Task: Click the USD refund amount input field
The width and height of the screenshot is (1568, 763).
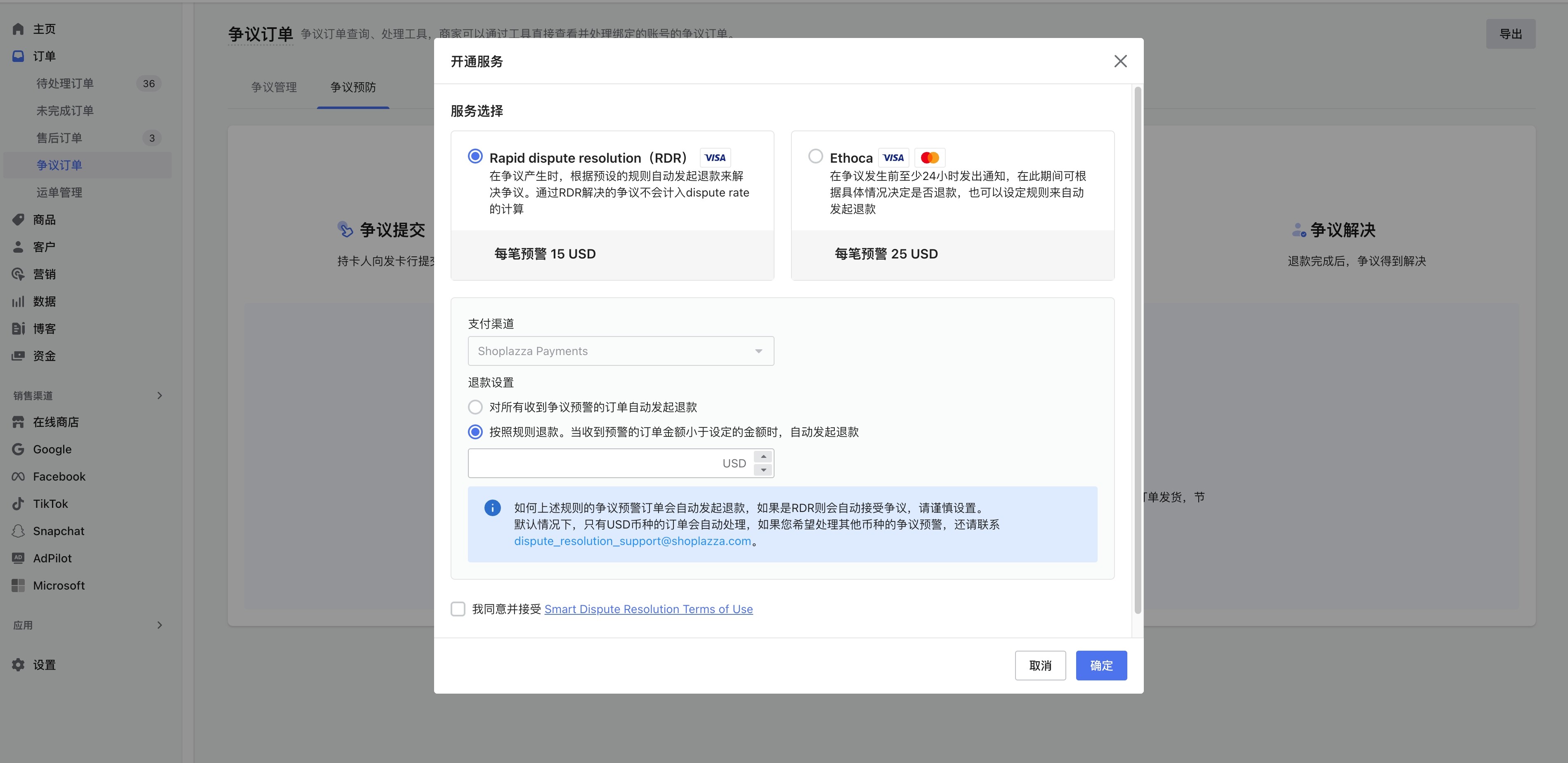Action: 593,463
